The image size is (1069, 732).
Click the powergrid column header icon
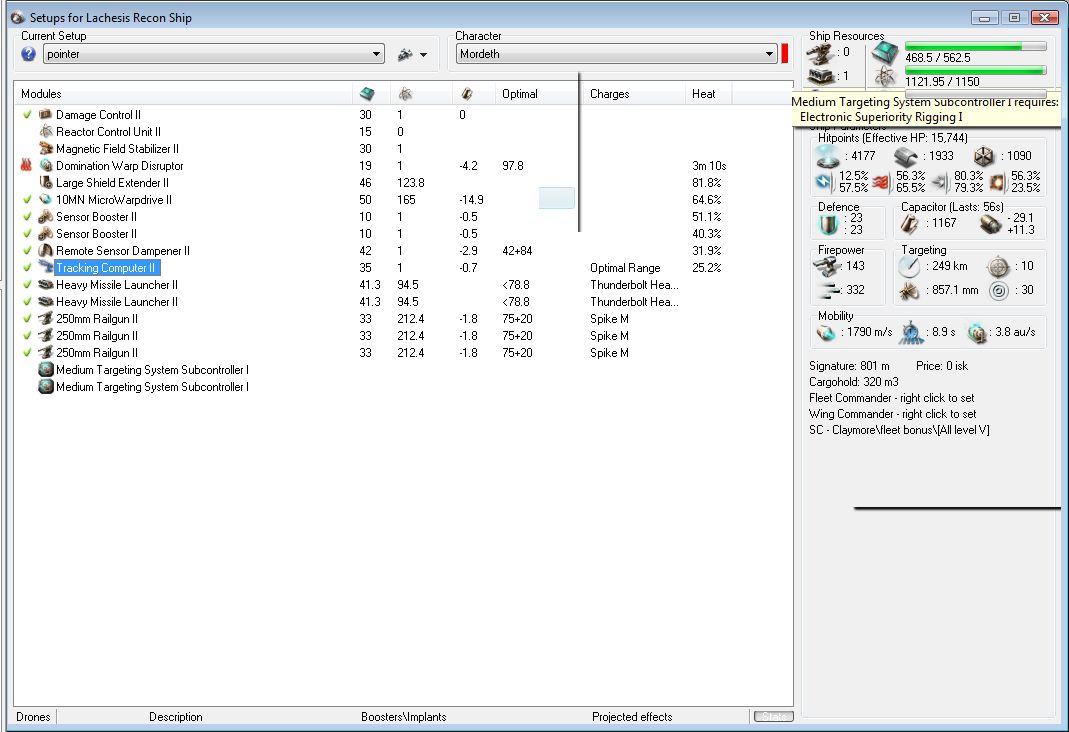[x=405, y=93]
